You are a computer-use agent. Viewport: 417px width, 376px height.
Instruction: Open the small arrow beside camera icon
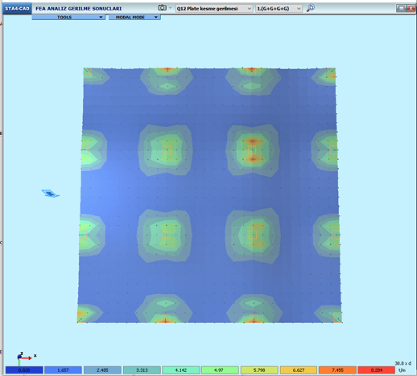tap(170, 8)
